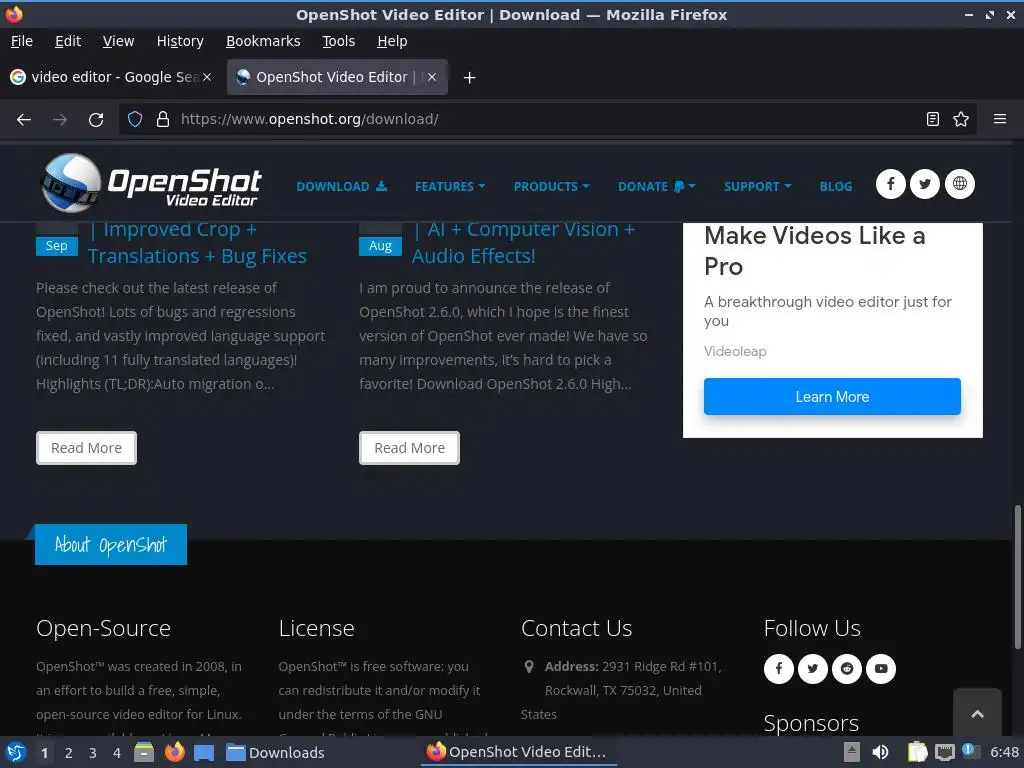Viewport: 1024px width, 768px height.
Task: Open the update notification tray icon
Action: [x=970, y=751]
